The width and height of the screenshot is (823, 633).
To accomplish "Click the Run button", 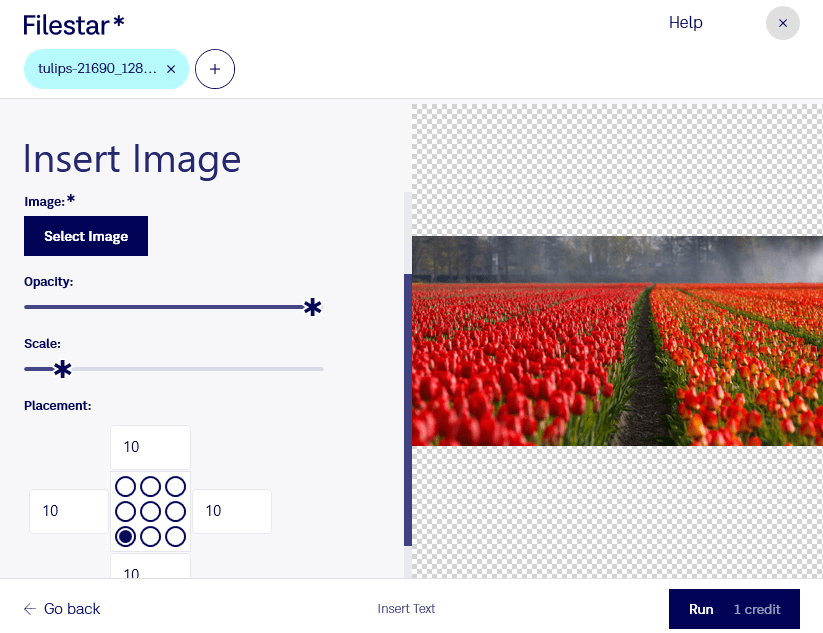I will (x=734, y=609).
